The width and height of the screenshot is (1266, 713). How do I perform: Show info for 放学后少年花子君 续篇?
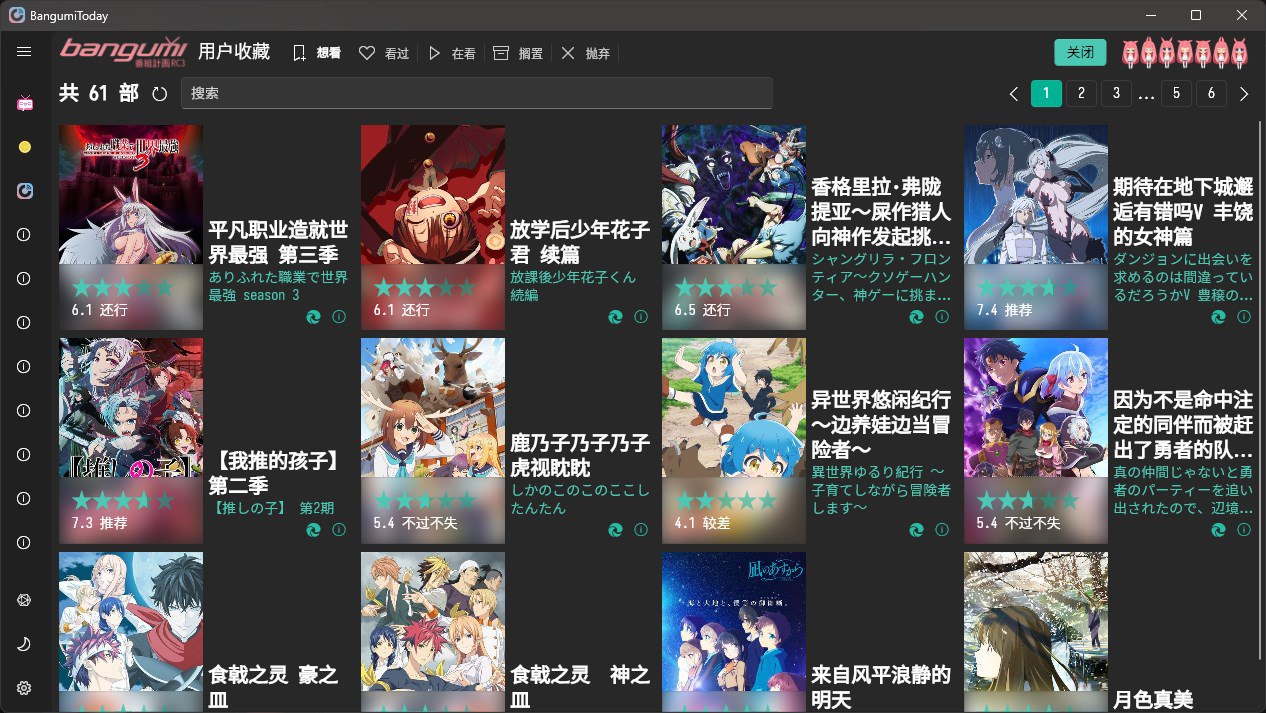[641, 316]
